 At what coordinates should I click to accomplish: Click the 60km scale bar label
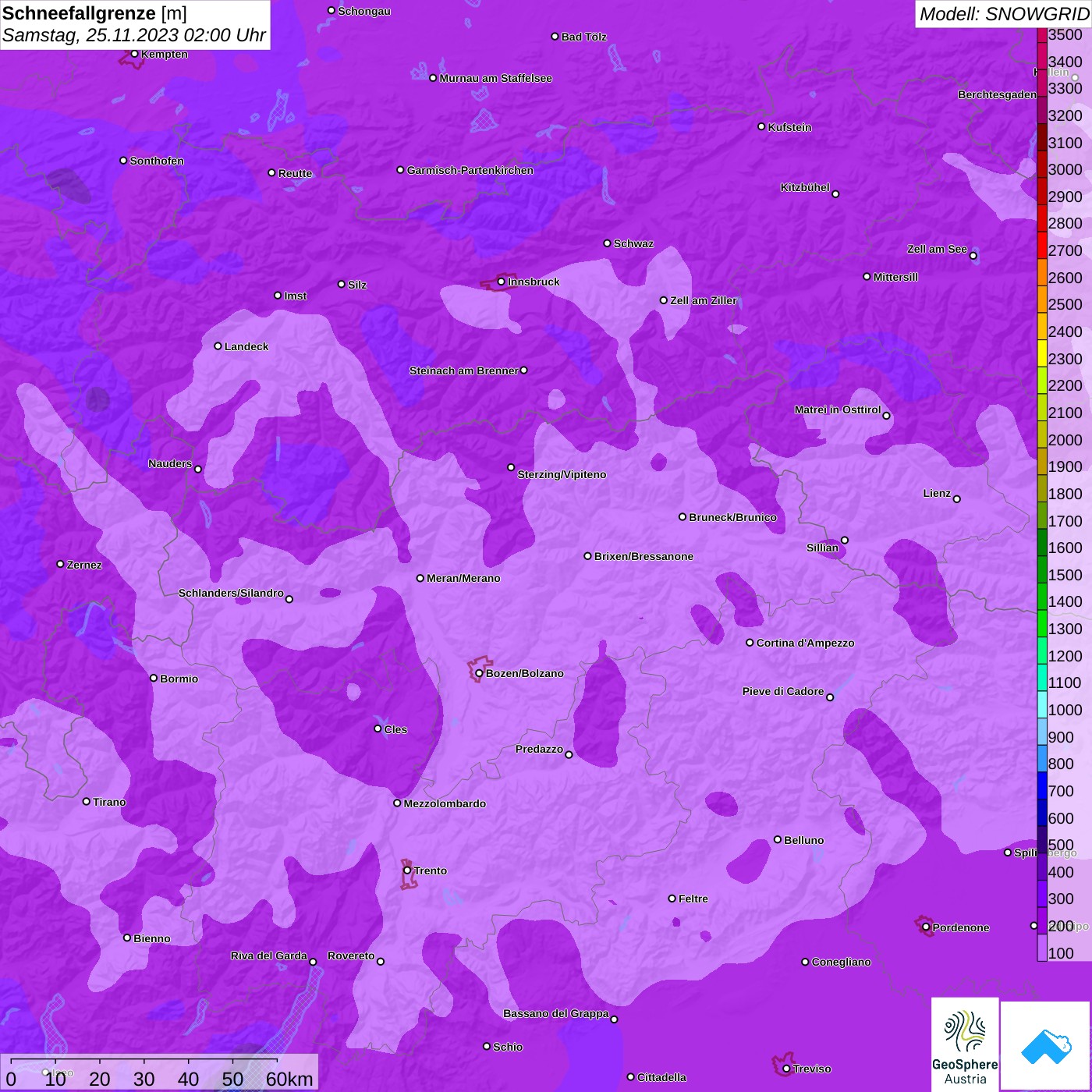[x=289, y=1079]
